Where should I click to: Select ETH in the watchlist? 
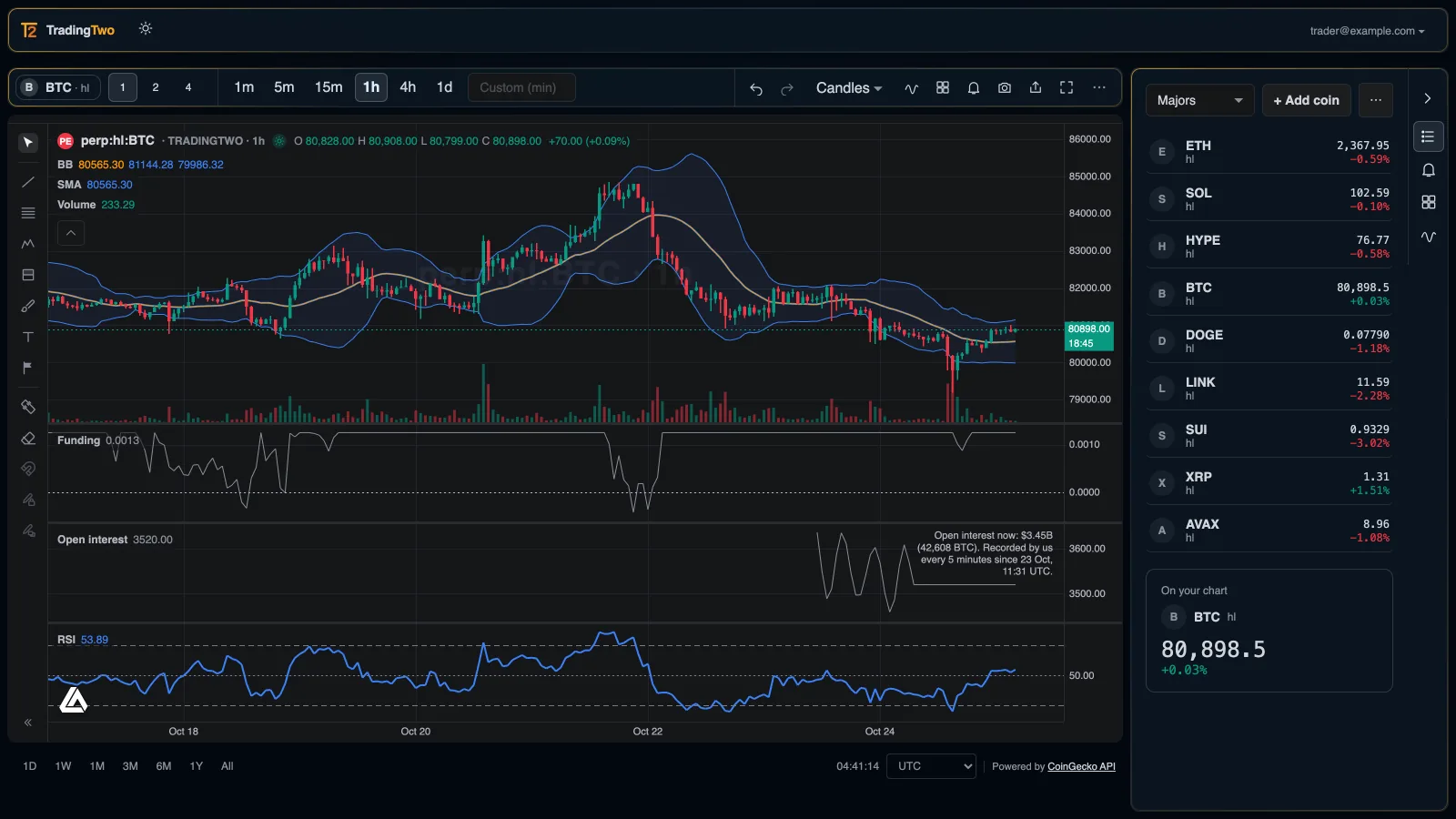point(1269,152)
